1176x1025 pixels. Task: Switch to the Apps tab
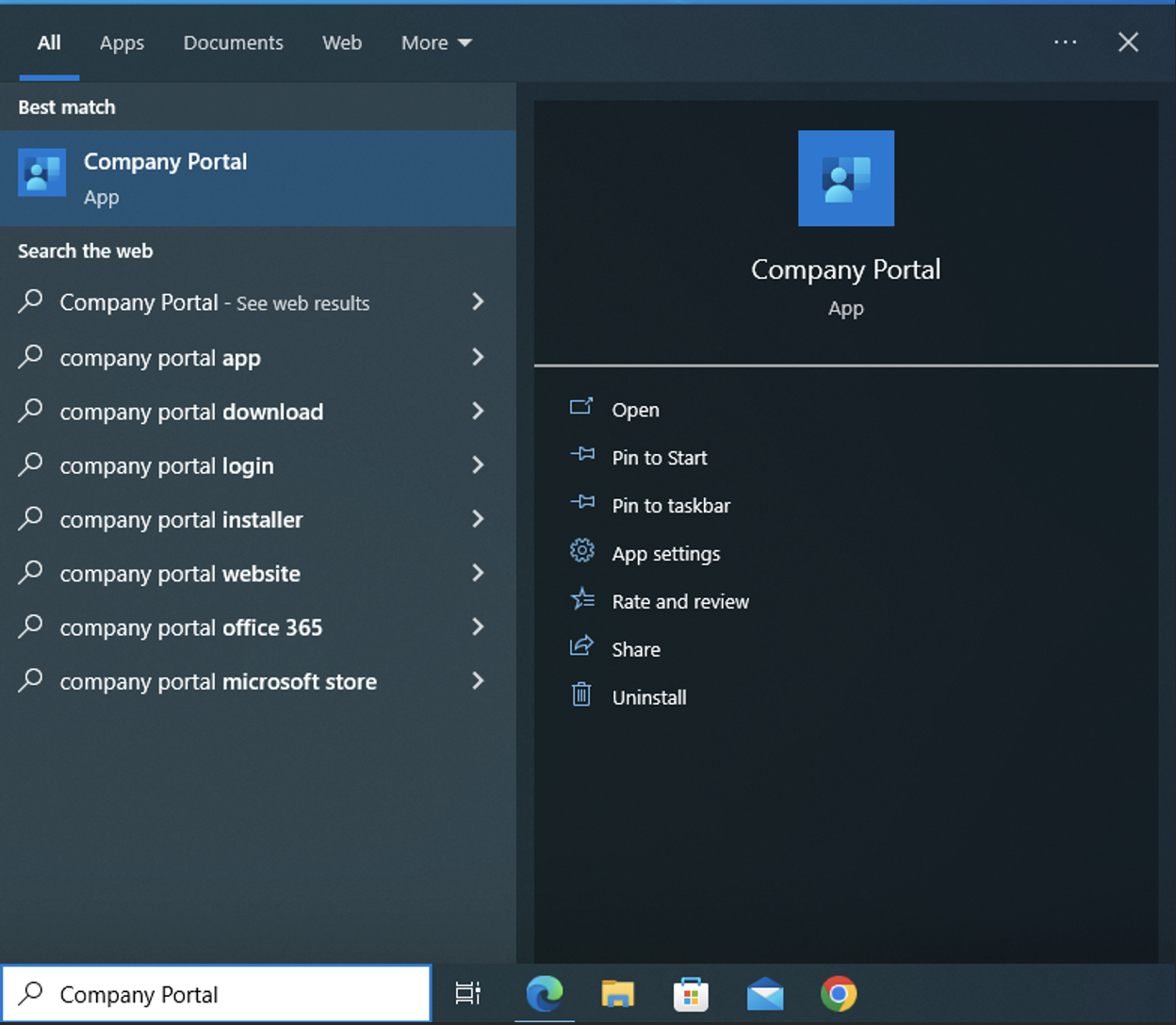pos(122,42)
